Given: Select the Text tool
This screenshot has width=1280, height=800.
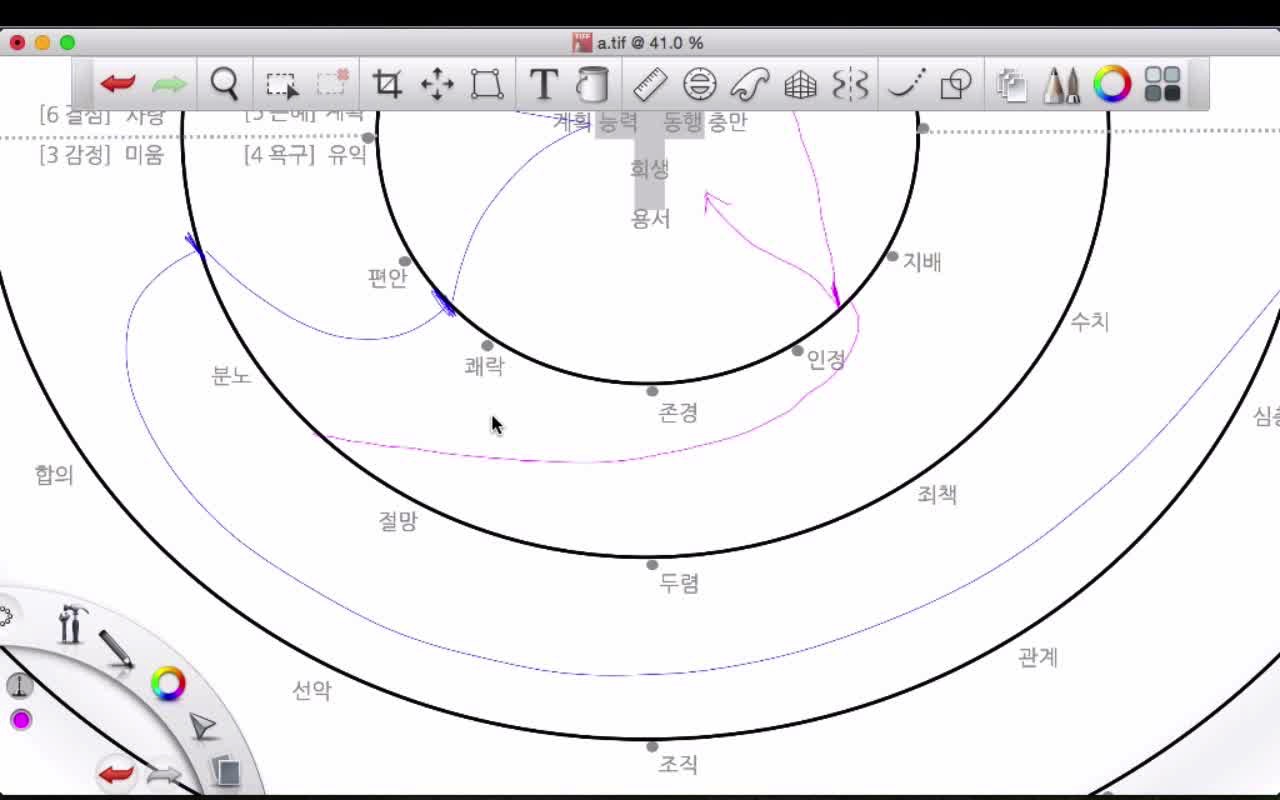Looking at the screenshot, I should click(543, 85).
